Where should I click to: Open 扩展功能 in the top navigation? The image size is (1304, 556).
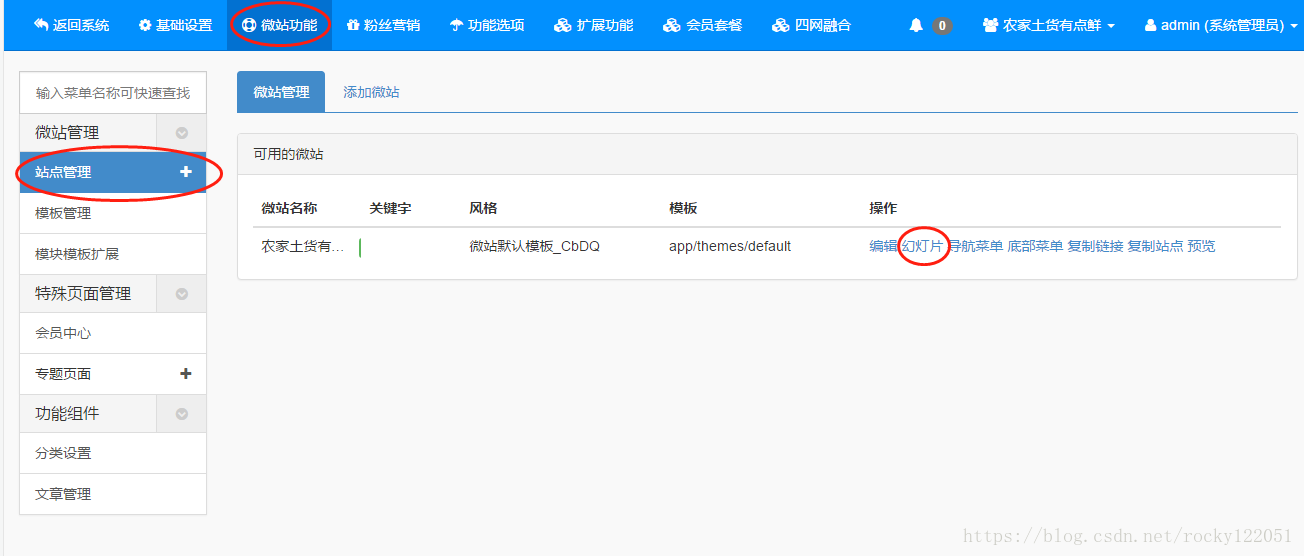[594, 25]
